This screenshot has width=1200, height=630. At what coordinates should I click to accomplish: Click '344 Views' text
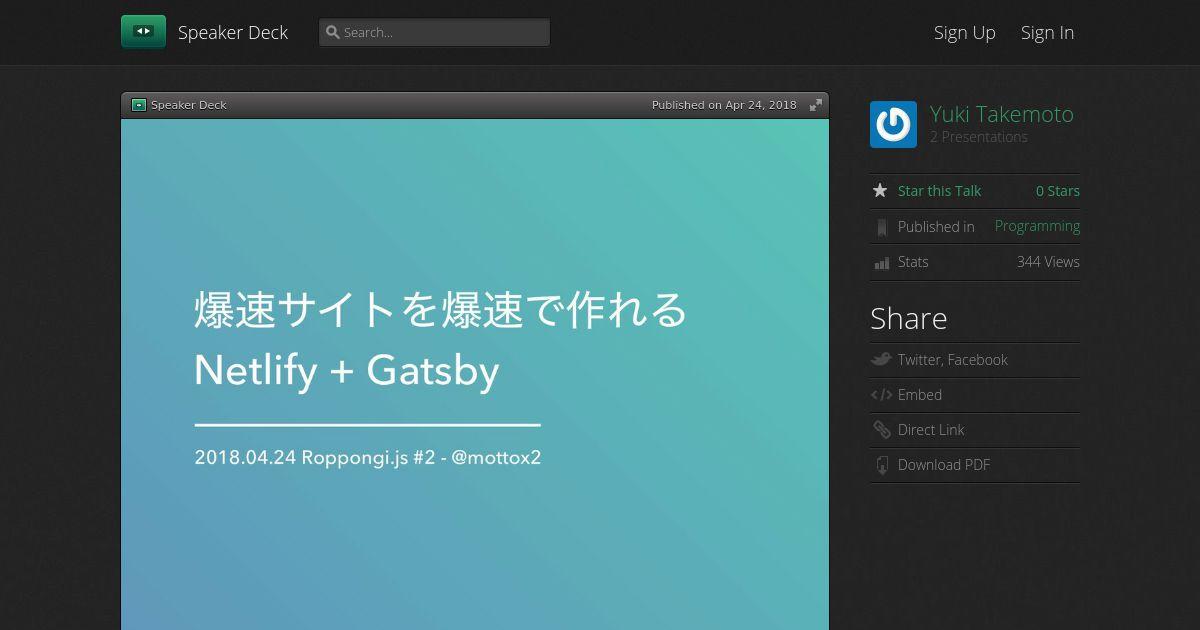tap(1048, 262)
